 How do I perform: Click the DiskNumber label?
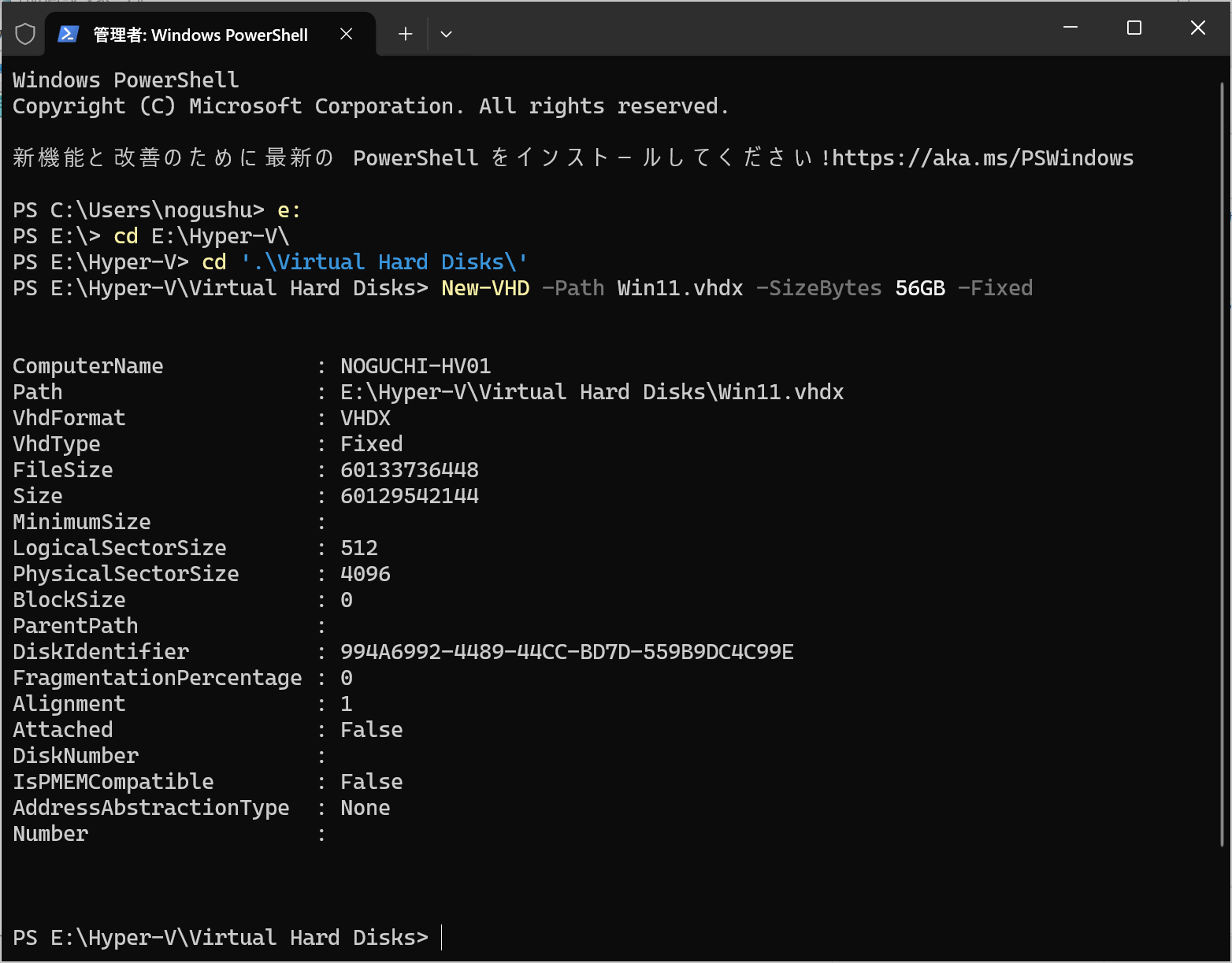[76, 756]
